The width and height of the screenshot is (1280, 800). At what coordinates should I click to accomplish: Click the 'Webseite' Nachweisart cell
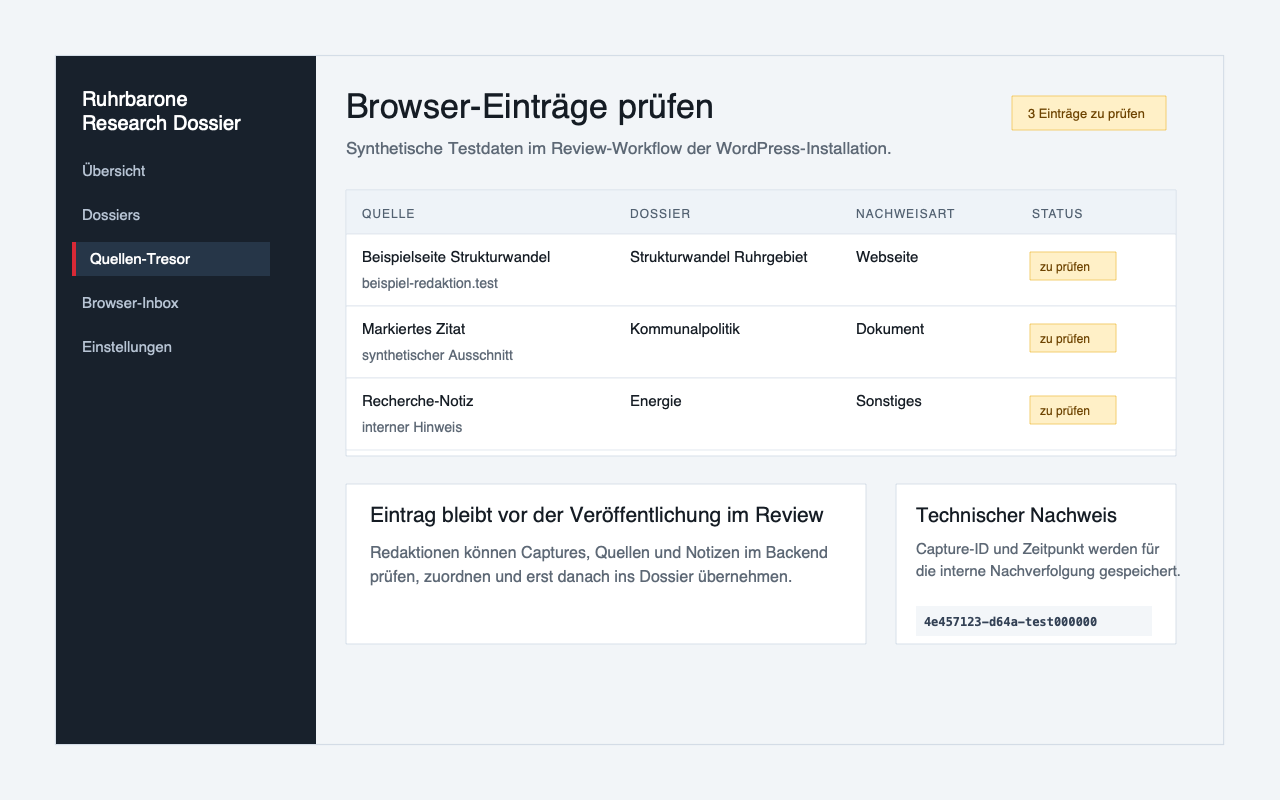coord(887,257)
